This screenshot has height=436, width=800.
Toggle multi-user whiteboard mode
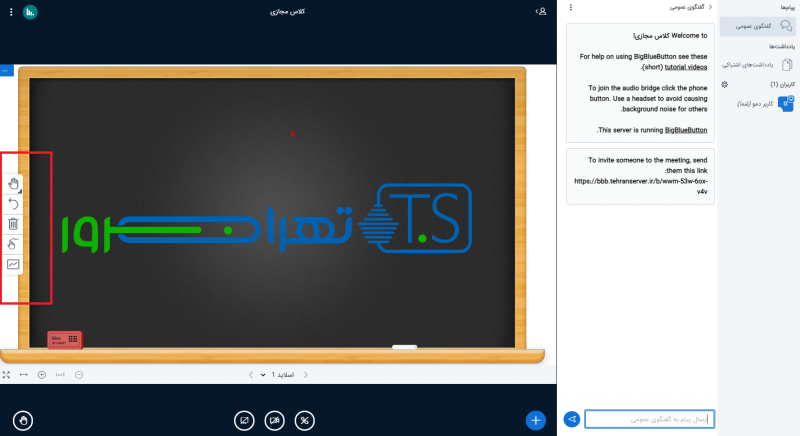click(13, 244)
